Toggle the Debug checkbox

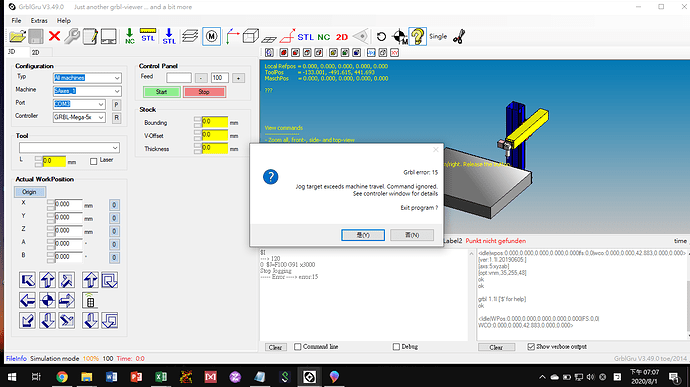pyautogui.click(x=396, y=347)
